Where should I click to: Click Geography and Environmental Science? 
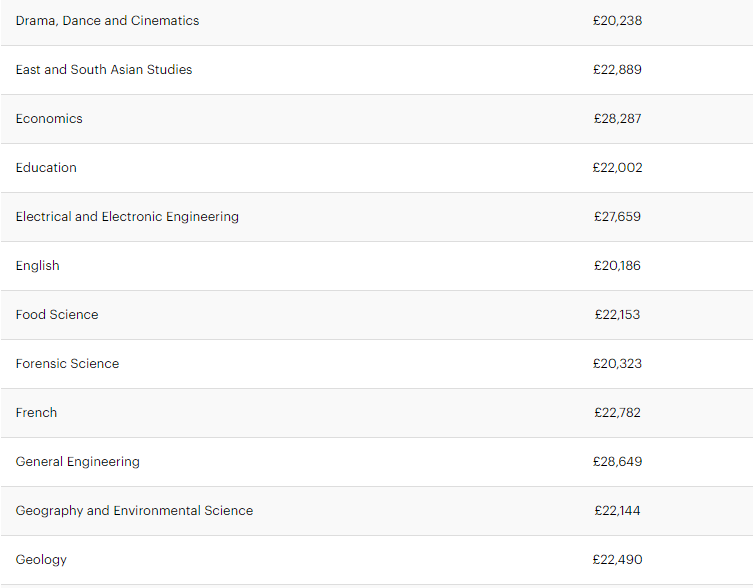[x=134, y=511]
